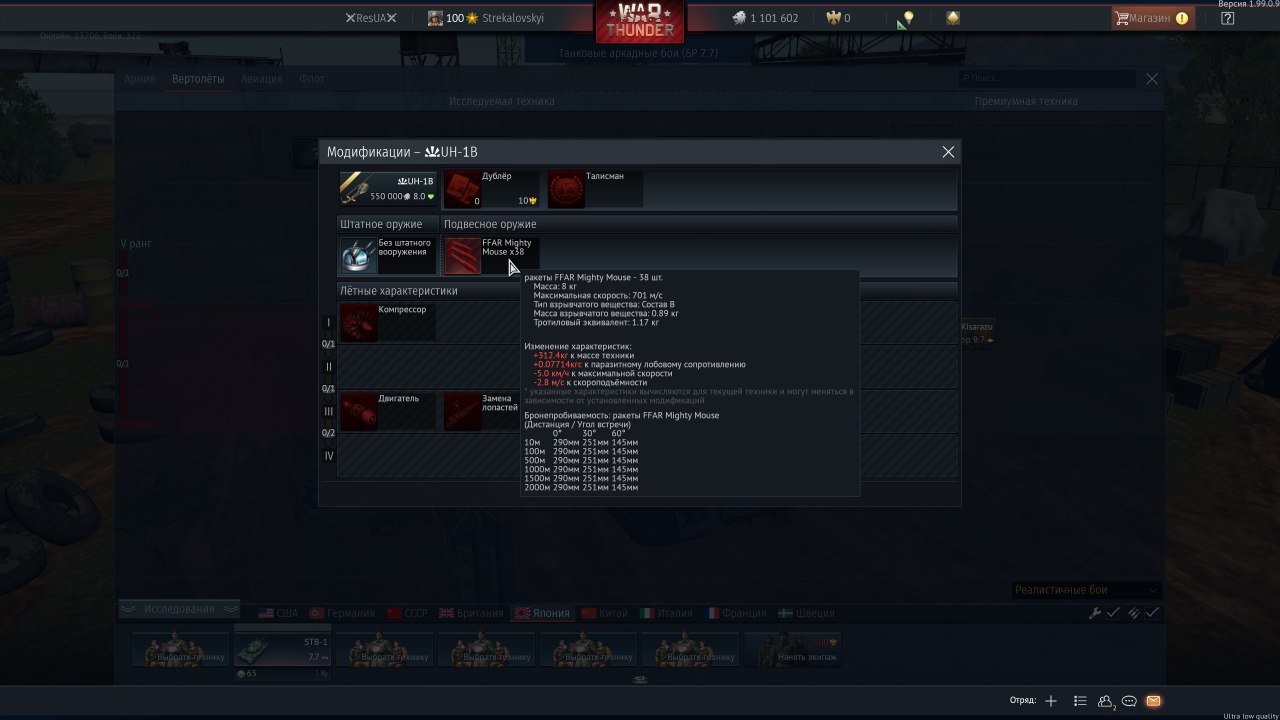This screenshot has height=720, width=1280.
Task: Open the orange mail envelope icon
Action: tap(1153, 701)
